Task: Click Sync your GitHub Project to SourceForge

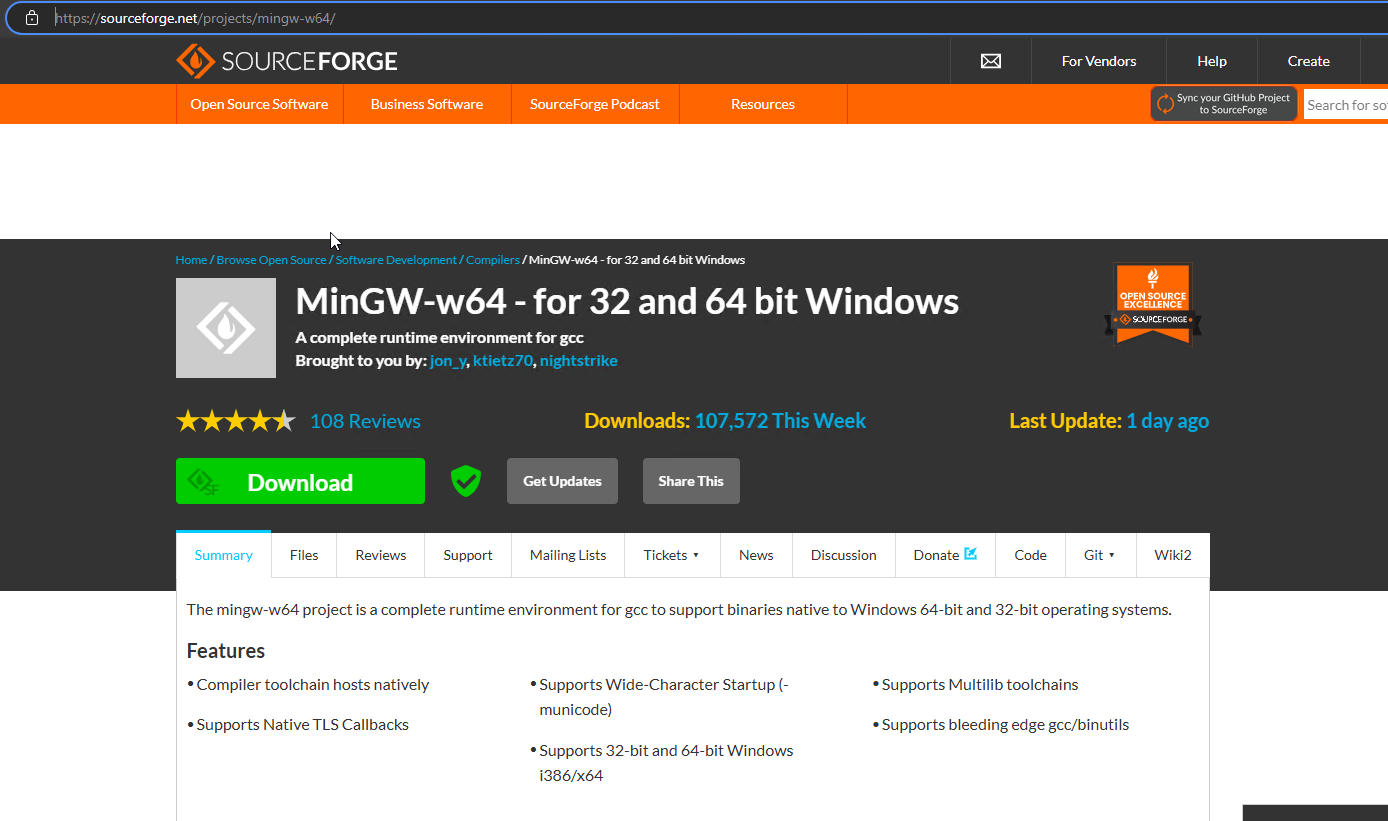Action: pyautogui.click(x=1224, y=104)
